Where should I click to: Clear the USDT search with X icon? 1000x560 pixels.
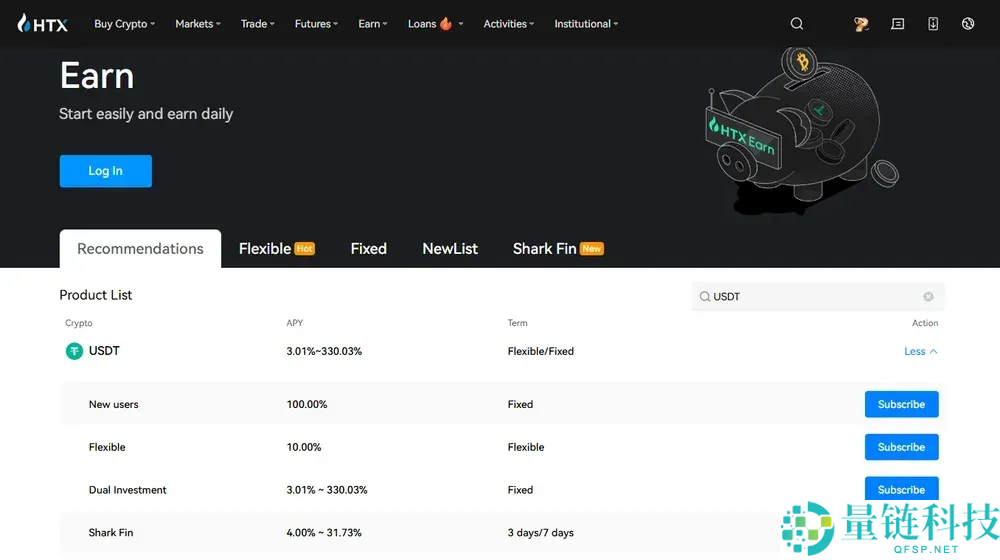[928, 297]
